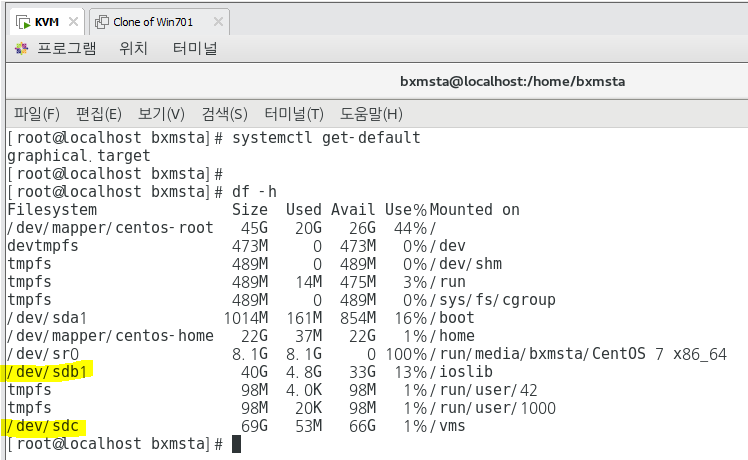Open the 보기(V) menu
The image size is (748, 460).
click(x=161, y=114)
